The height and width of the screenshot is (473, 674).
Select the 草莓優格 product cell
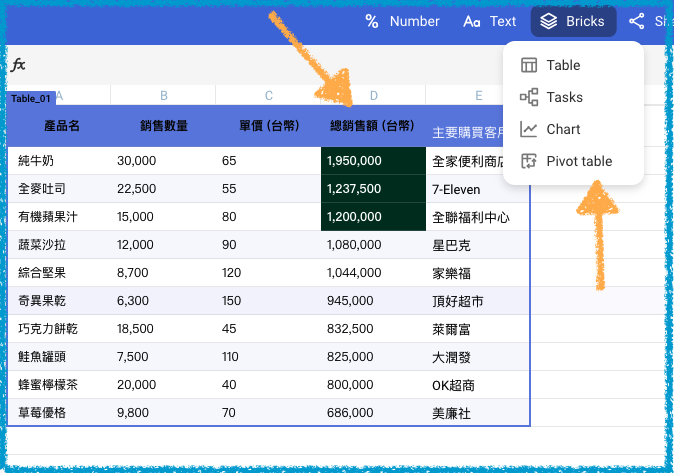[60, 413]
